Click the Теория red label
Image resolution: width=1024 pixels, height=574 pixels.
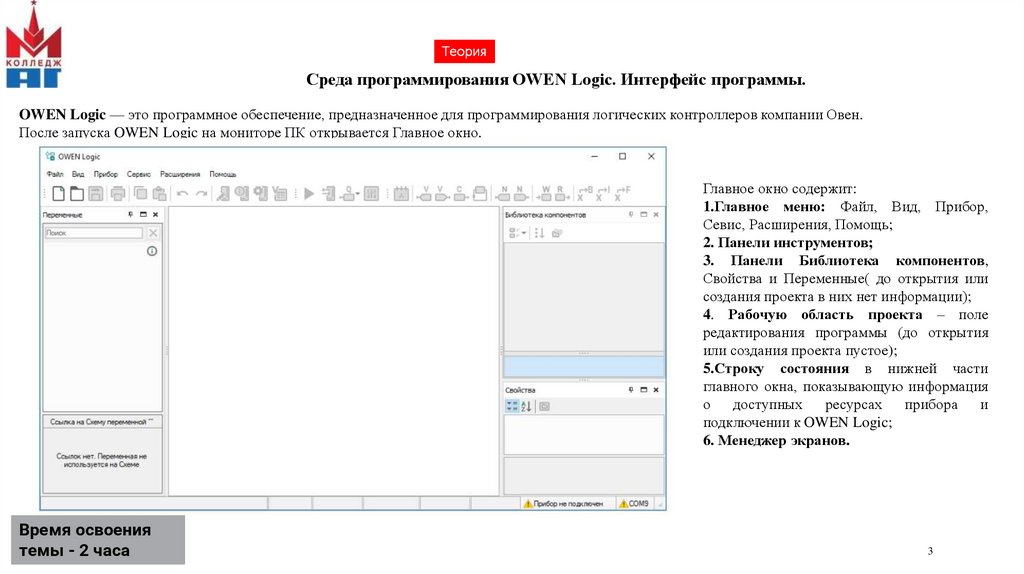pos(464,52)
